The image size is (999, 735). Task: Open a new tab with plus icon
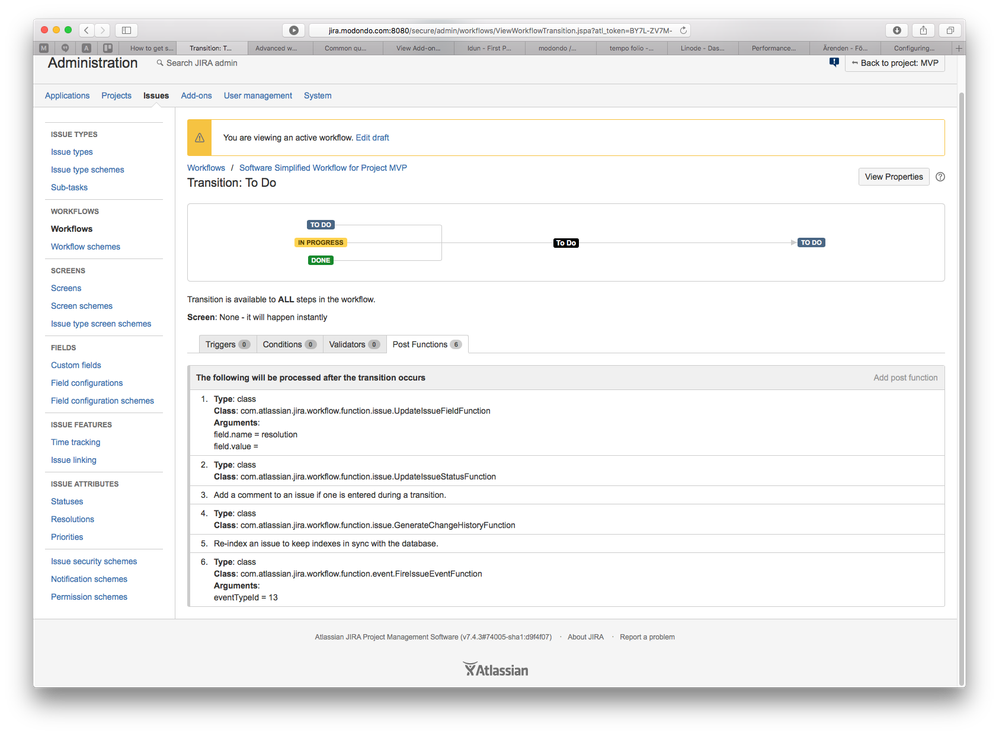click(x=958, y=48)
